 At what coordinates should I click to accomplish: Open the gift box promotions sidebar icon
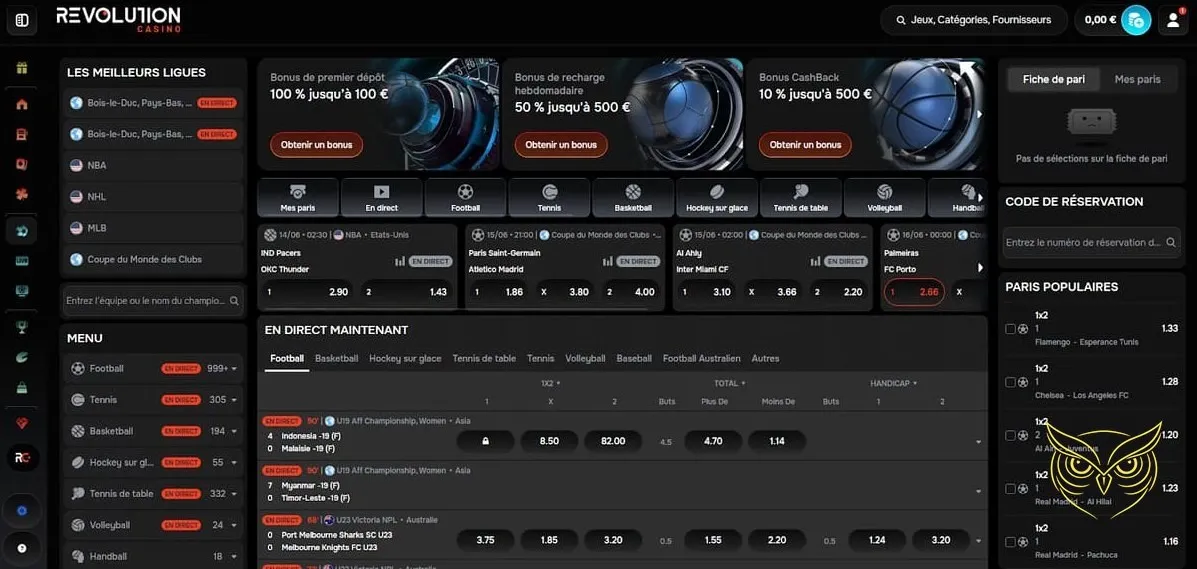point(22,68)
